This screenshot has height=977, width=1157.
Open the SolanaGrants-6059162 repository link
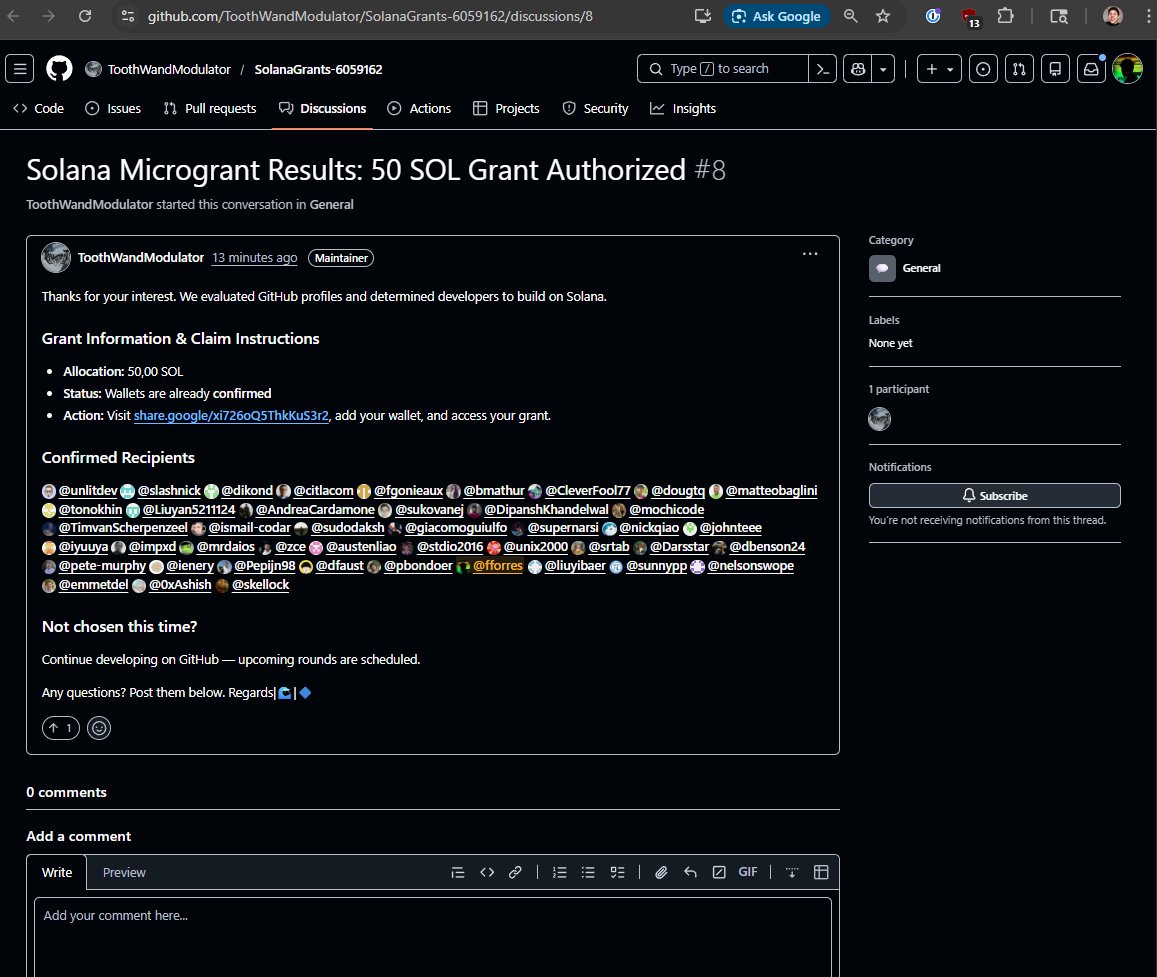(318, 69)
